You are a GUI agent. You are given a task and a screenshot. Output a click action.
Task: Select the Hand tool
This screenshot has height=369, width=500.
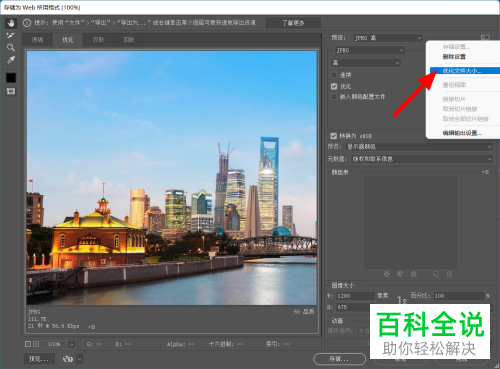[x=11, y=23]
